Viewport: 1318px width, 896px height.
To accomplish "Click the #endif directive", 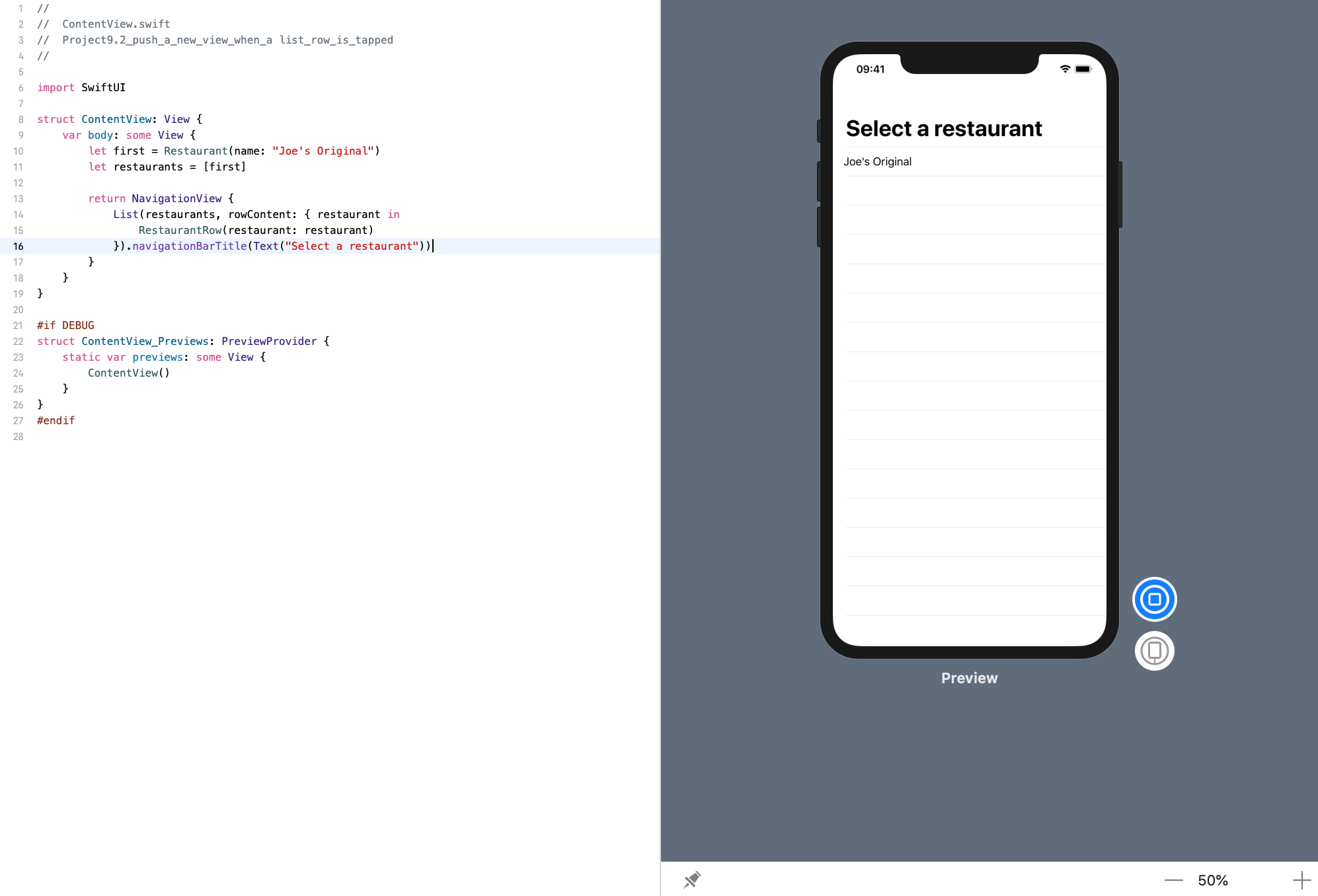I will (x=56, y=420).
